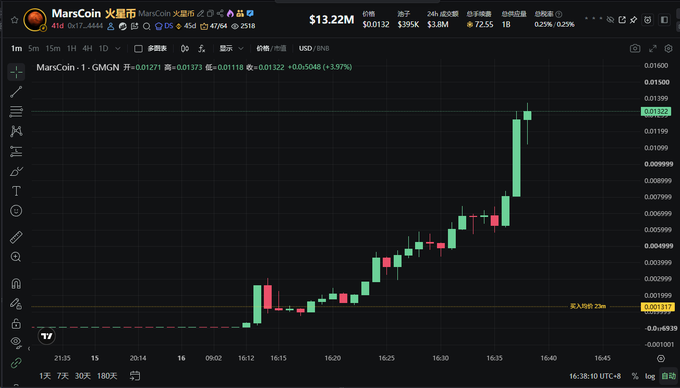Open chart settings gear

pyautogui.click(x=668, y=49)
